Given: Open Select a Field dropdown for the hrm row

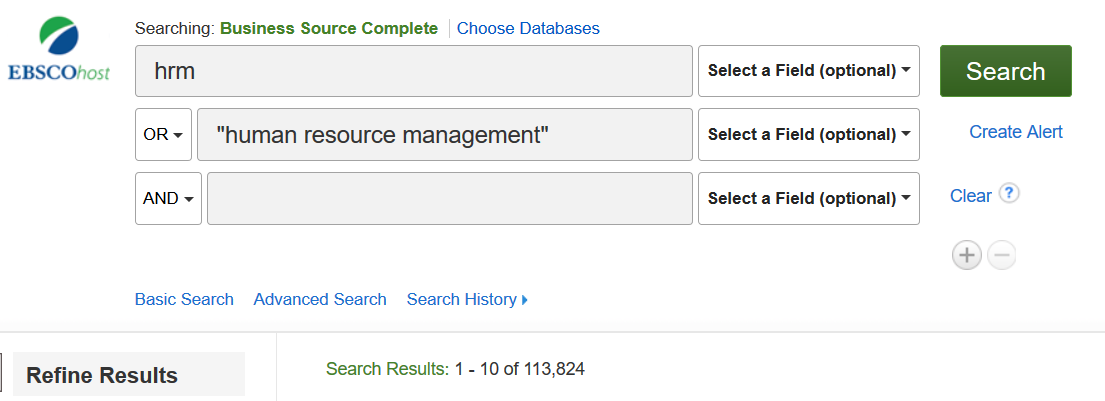Looking at the screenshot, I should pos(808,71).
